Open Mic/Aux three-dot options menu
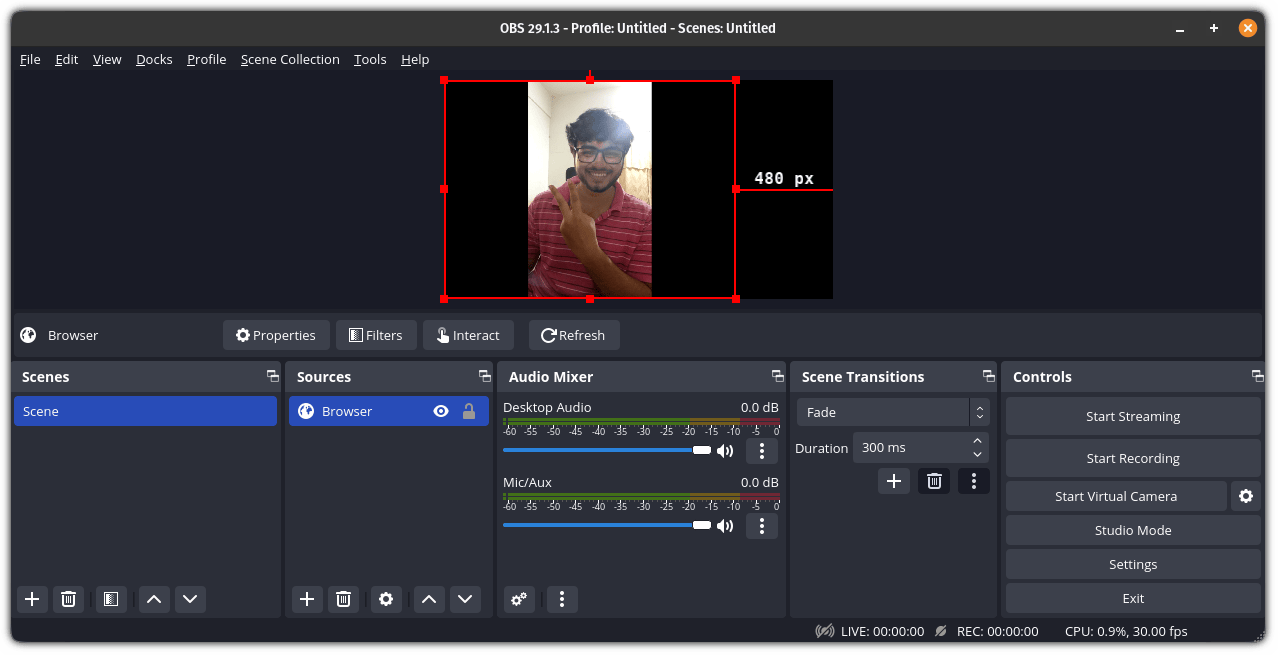Image resolution: width=1278 pixels, height=655 pixels. 762,526
